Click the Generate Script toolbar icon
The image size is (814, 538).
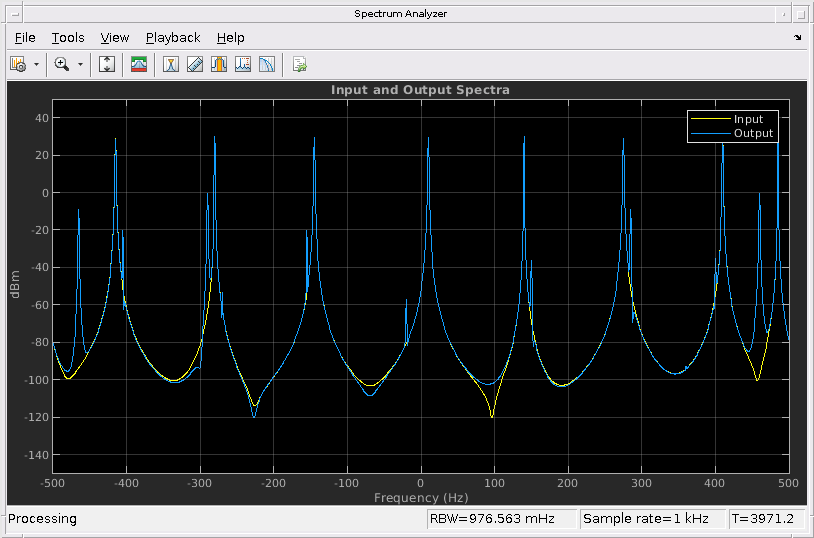click(299, 64)
